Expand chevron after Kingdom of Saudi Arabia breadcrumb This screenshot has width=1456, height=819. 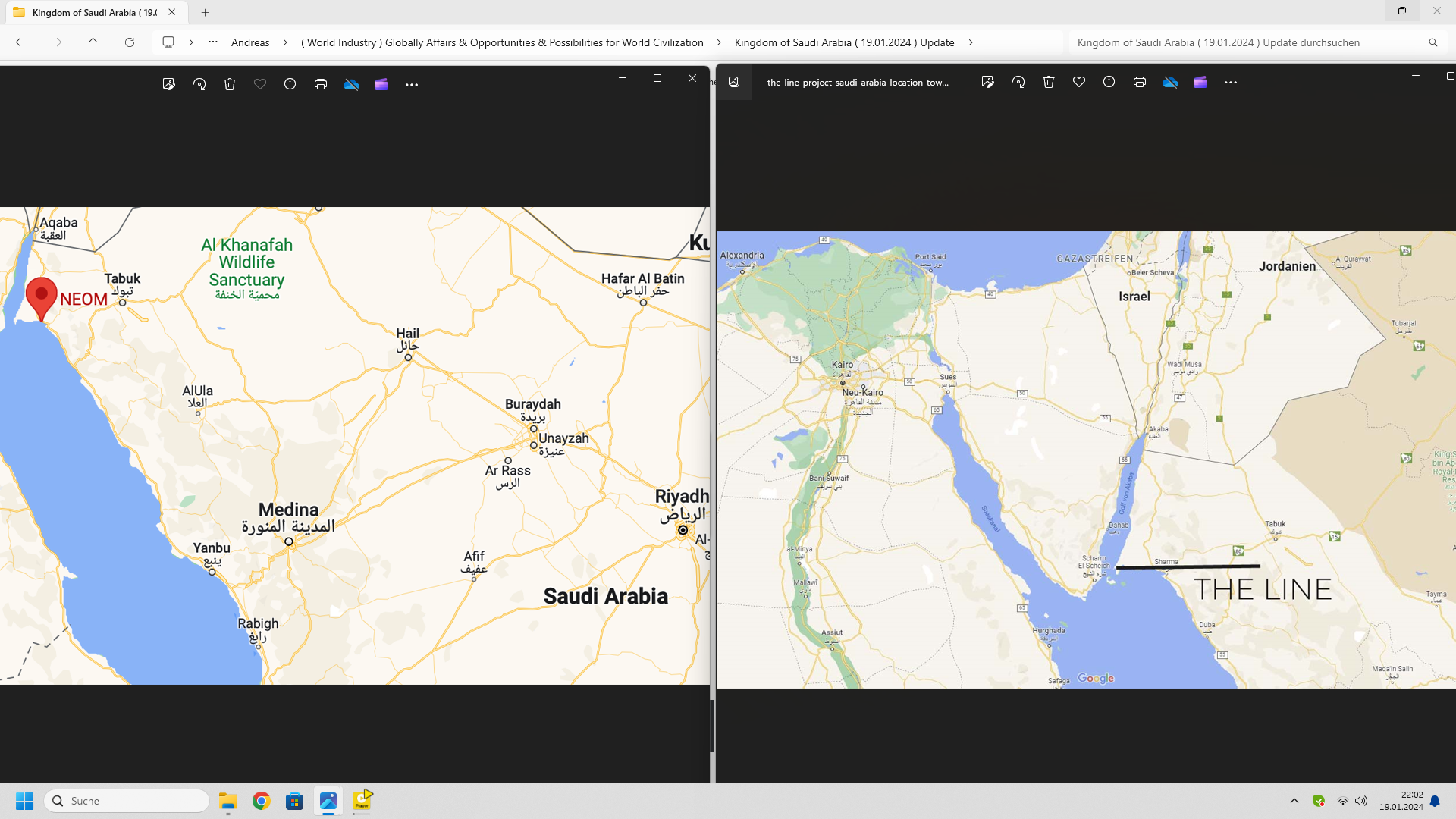point(971,42)
